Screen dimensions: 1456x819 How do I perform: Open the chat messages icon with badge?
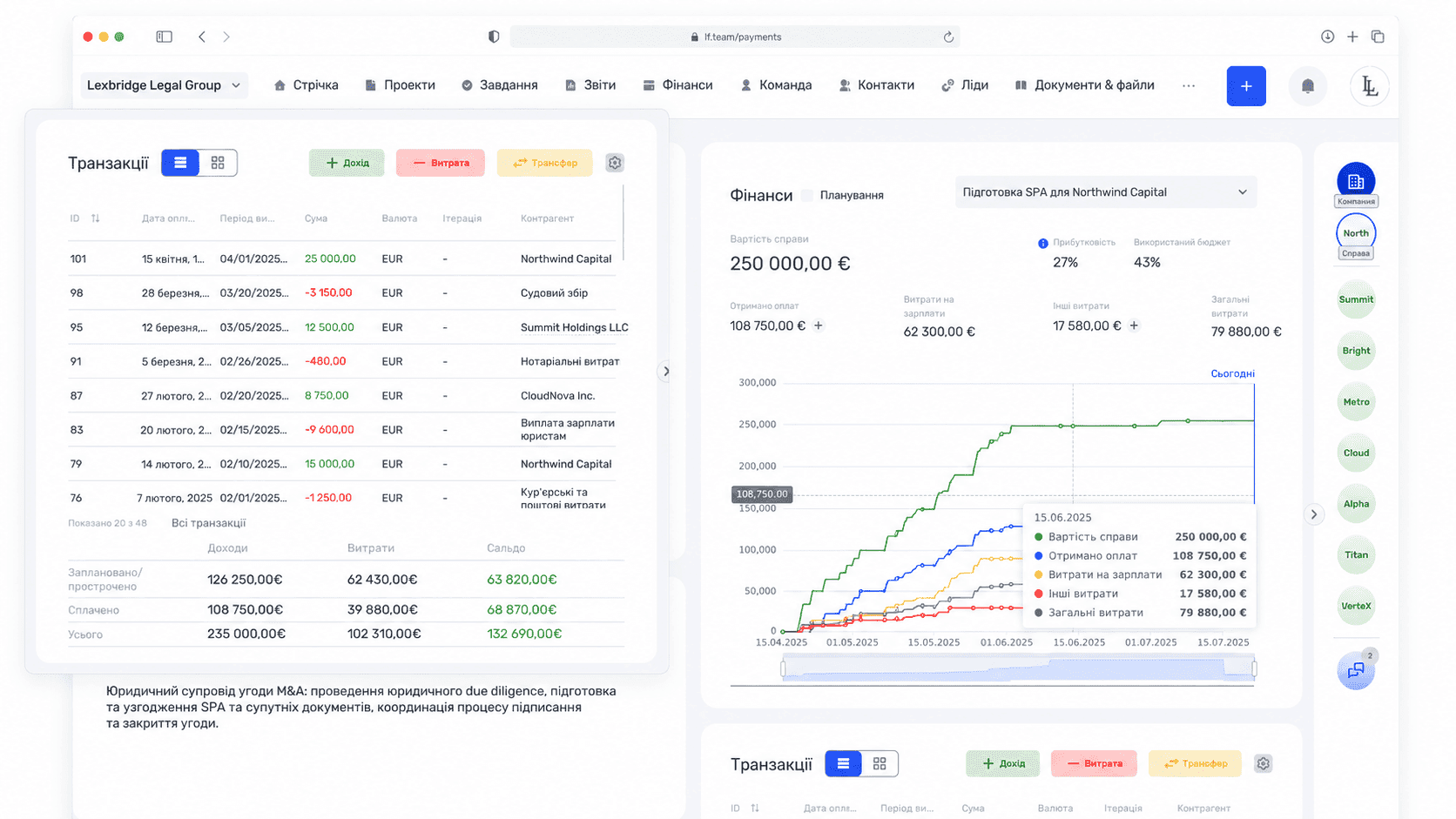[1356, 670]
